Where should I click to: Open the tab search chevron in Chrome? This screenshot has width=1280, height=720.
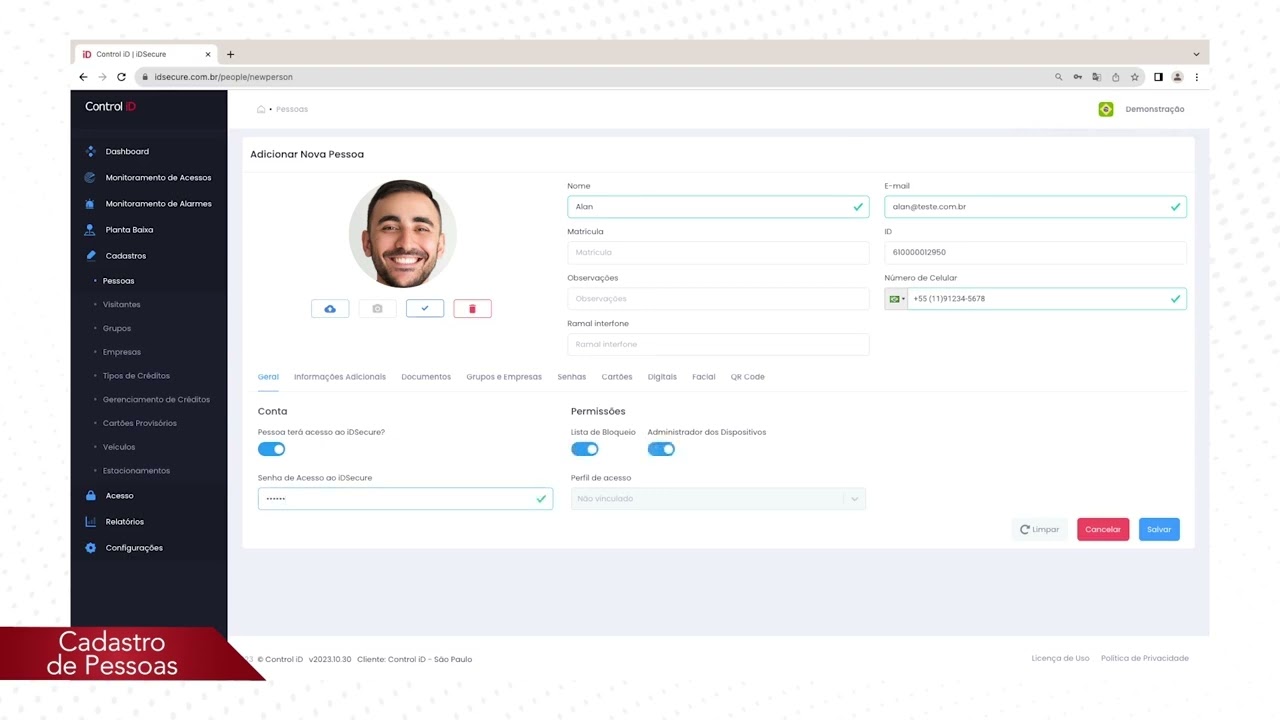tap(1196, 54)
